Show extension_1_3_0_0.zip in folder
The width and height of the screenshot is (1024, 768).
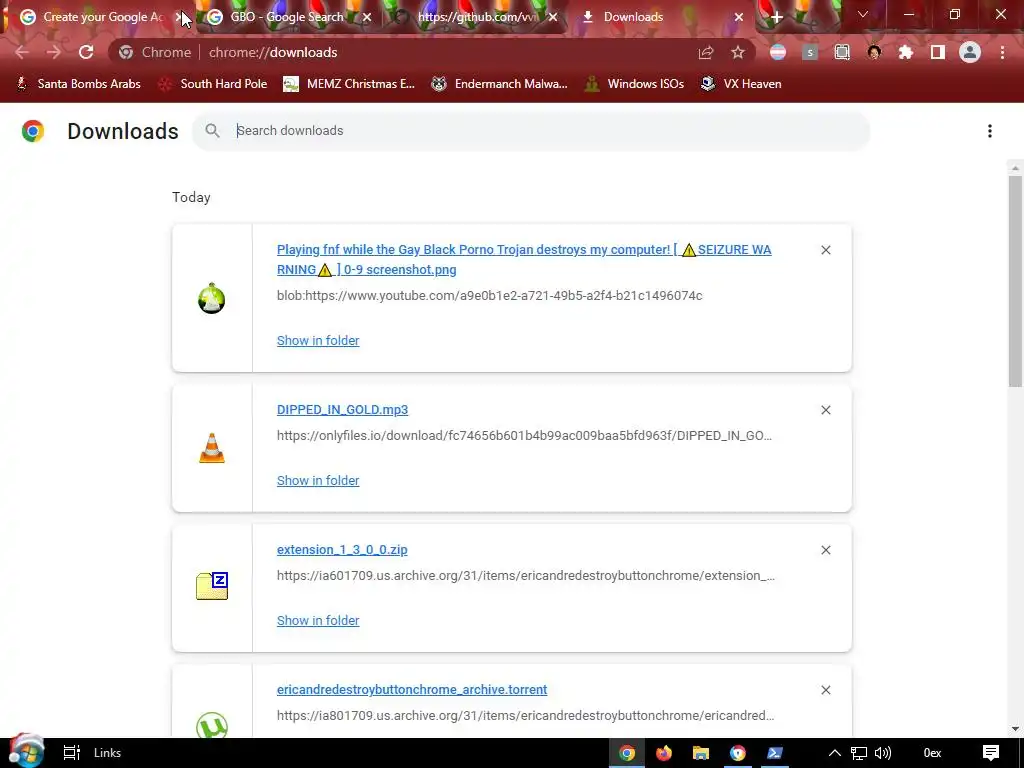click(x=318, y=621)
